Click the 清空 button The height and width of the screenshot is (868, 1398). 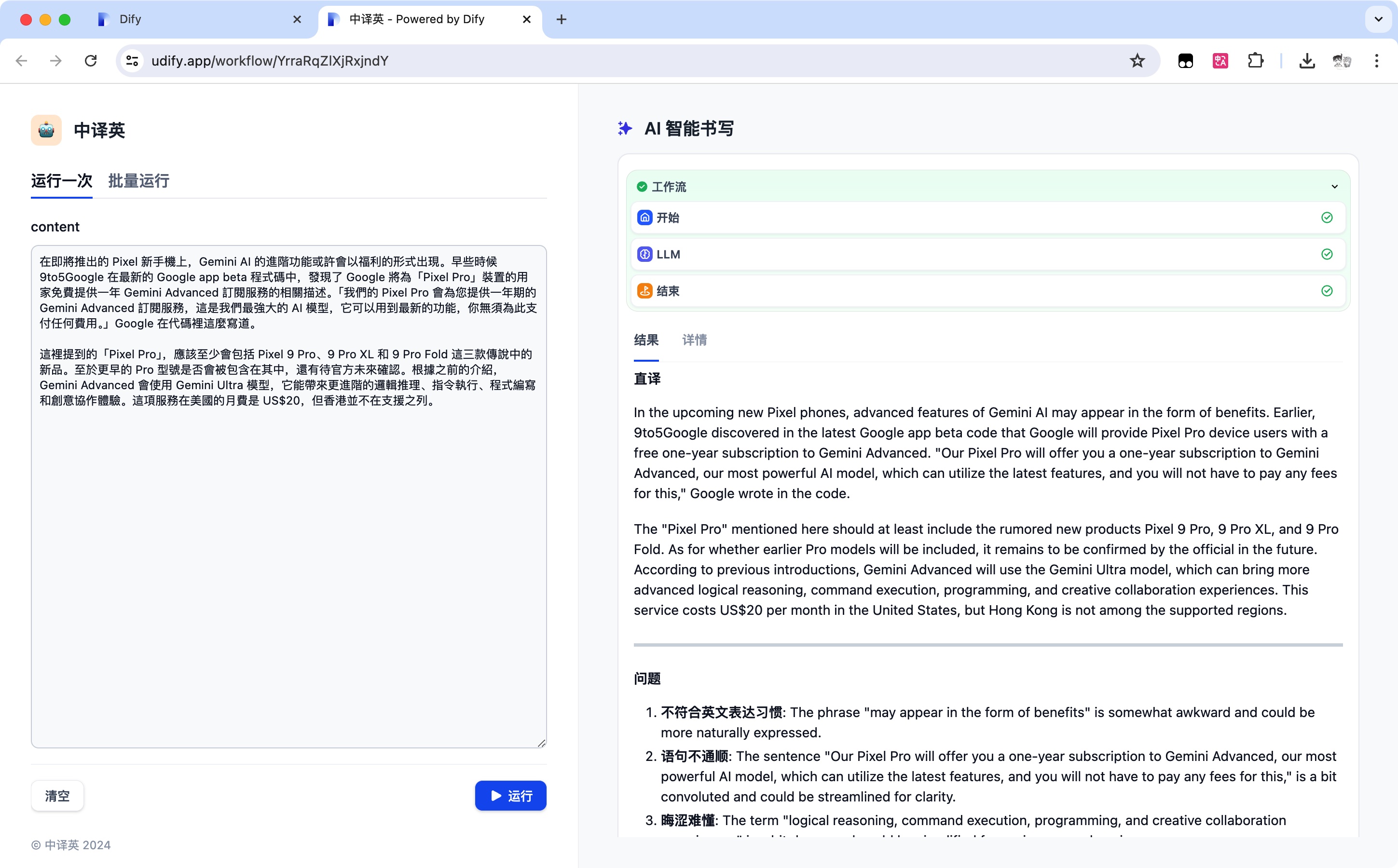[57, 796]
